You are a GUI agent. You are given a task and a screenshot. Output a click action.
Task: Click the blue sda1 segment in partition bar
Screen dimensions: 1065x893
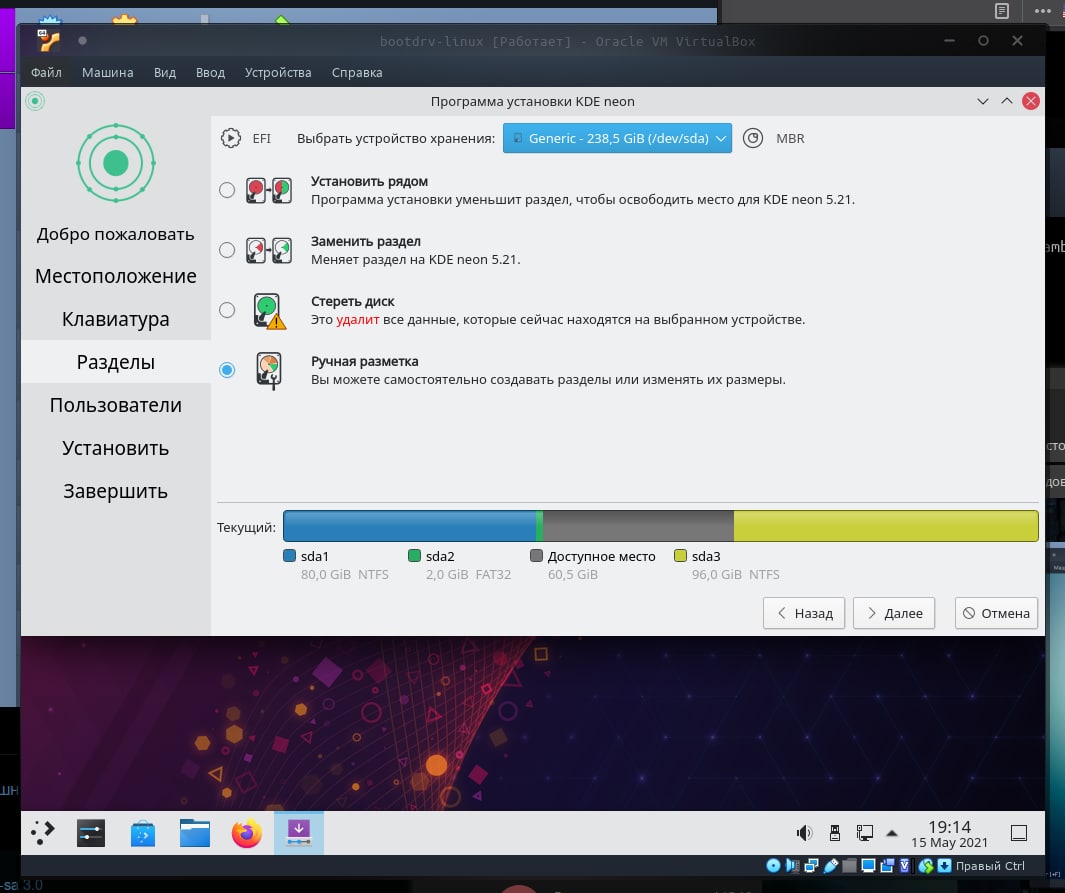point(410,526)
